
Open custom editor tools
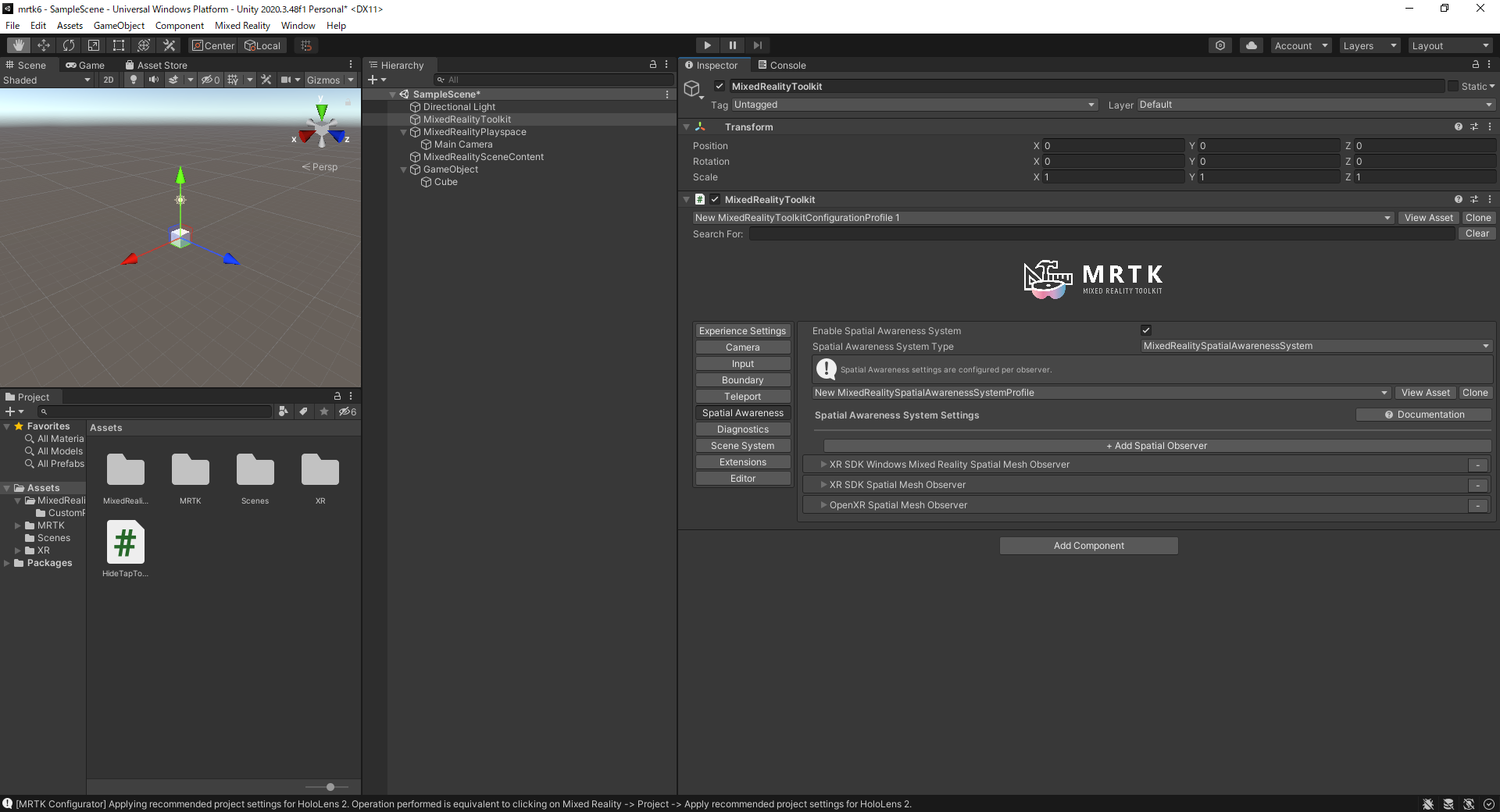(169, 45)
